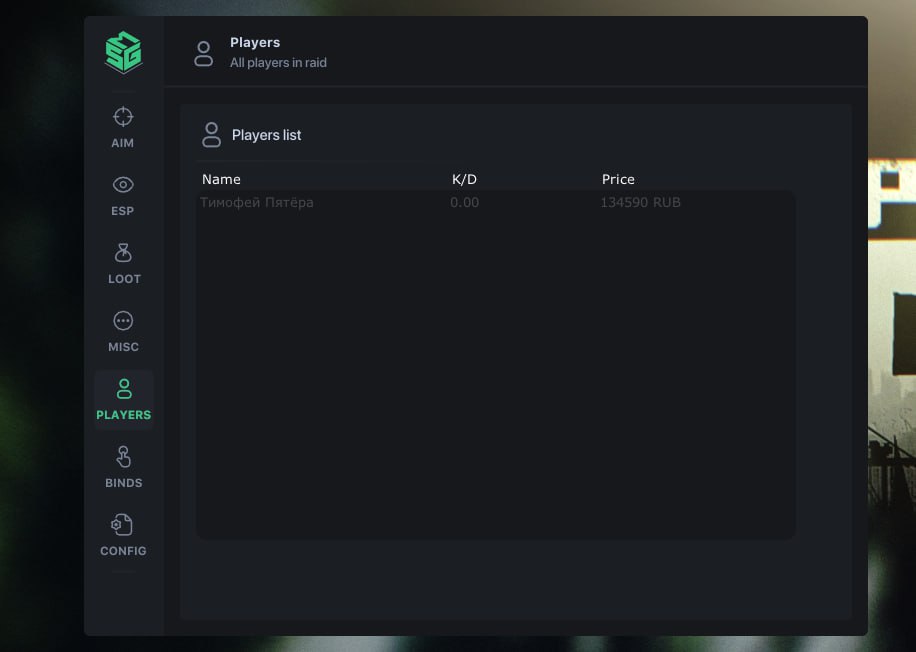Viewport: 916px width, 652px height.
Task: Switch to the AIM tab label
Action: tap(123, 143)
